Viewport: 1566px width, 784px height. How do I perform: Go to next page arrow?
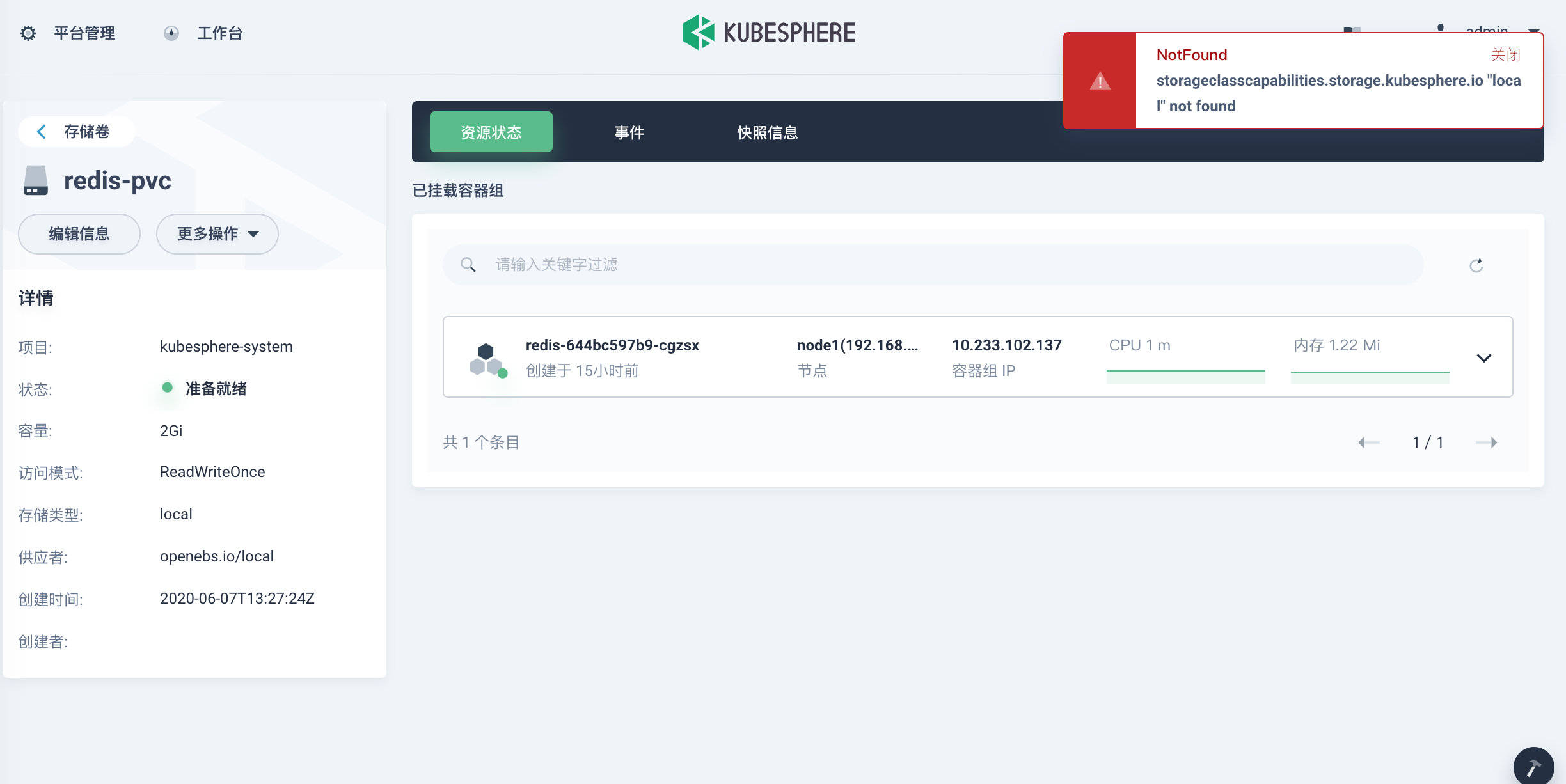tap(1487, 443)
